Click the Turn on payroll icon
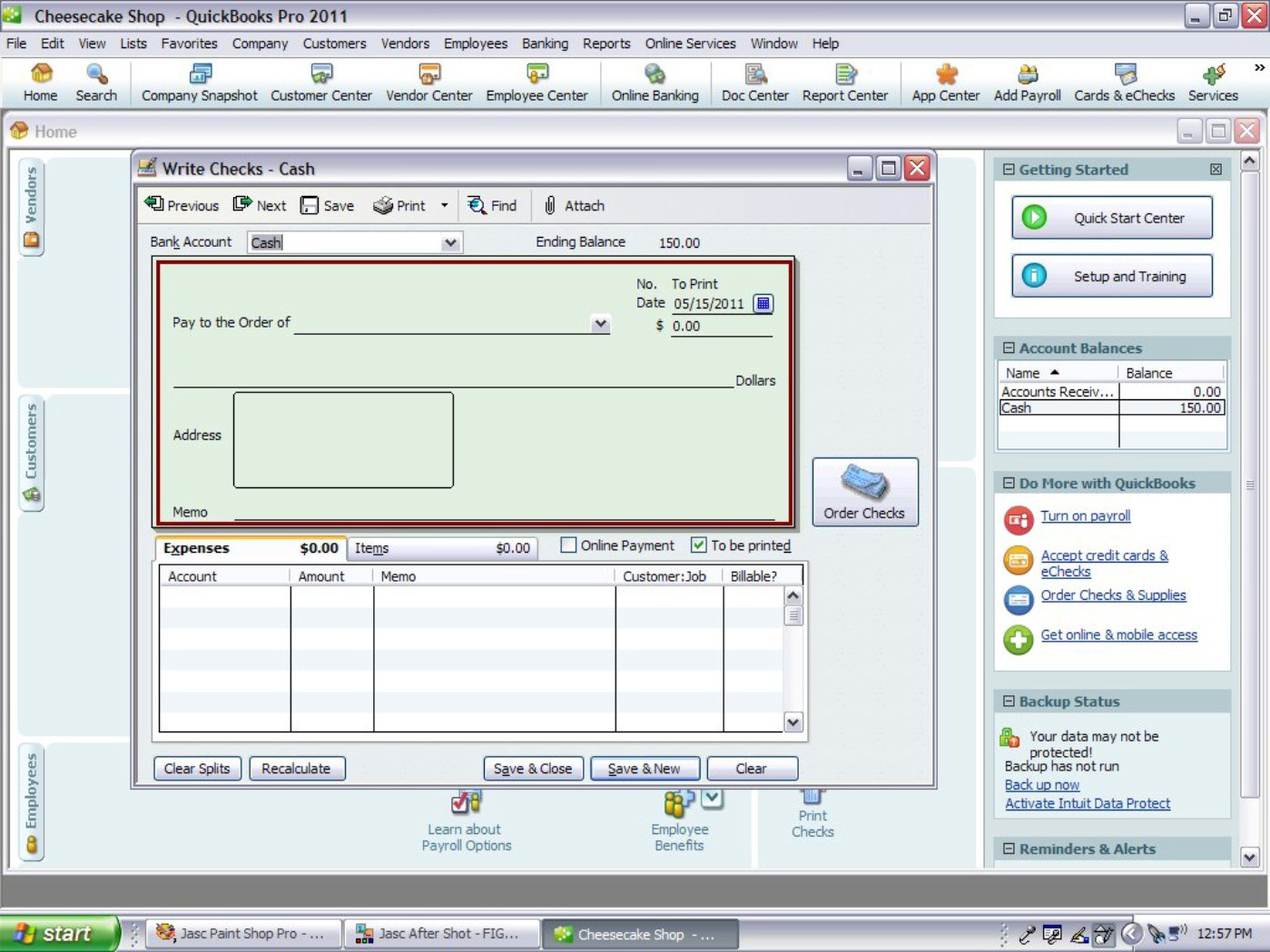The height and width of the screenshot is (952, 1270). 1019,520
